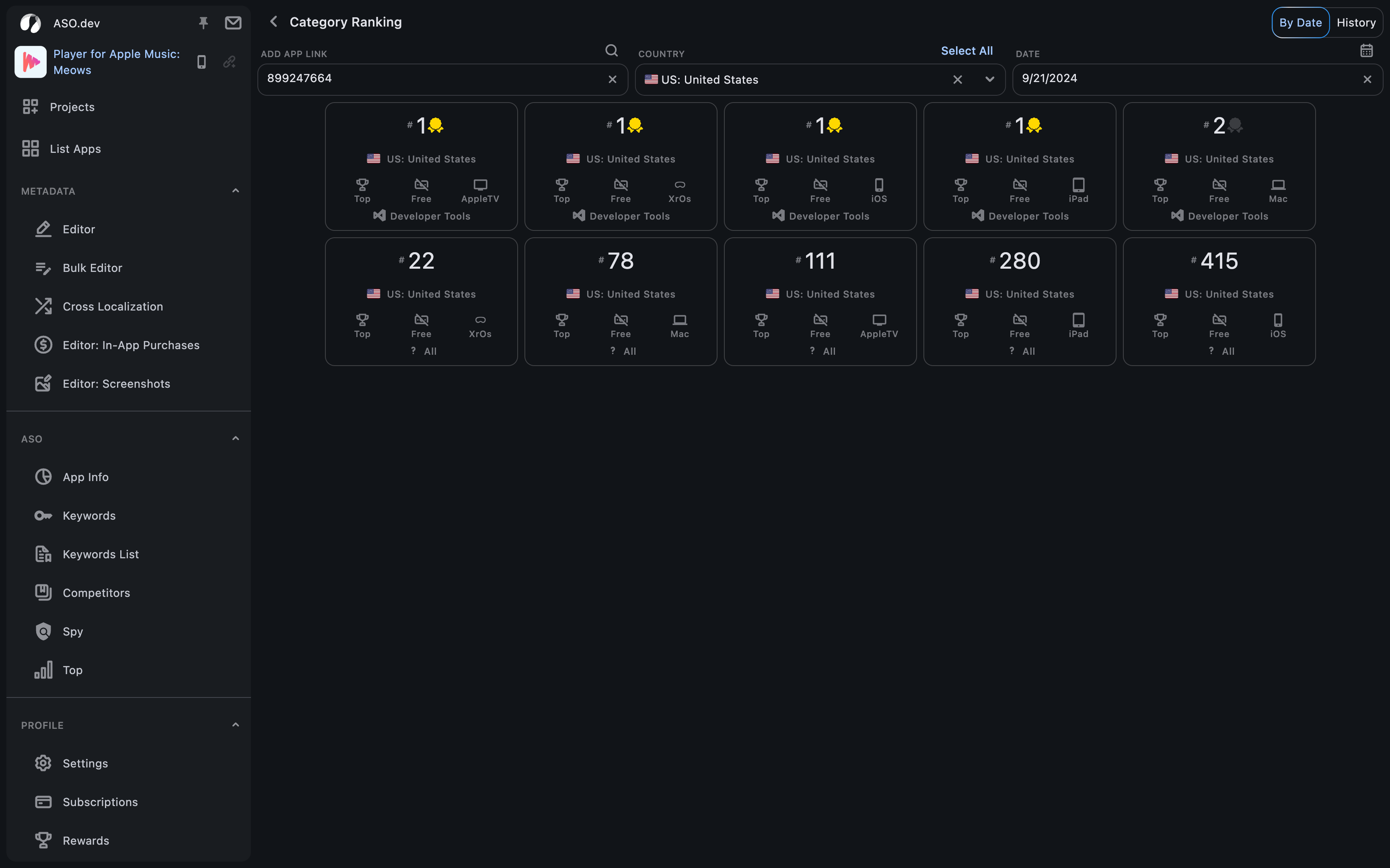The width and height of the screenshot is (1390, 868).
Task: Collapse the METADATA section
Action: [x=235, y=191]
